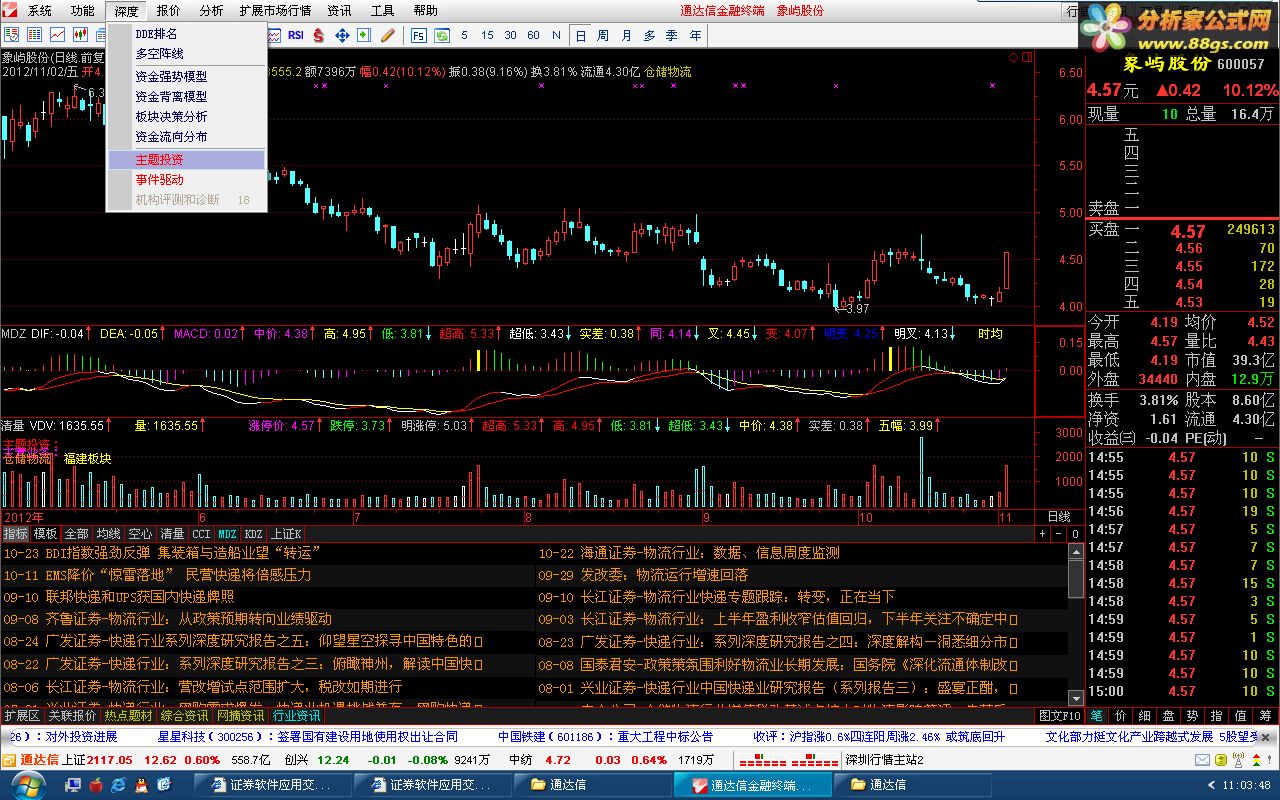Select the 15-minute period button
This screenshot has width=1280, height=800.
(x=487, y=35)
